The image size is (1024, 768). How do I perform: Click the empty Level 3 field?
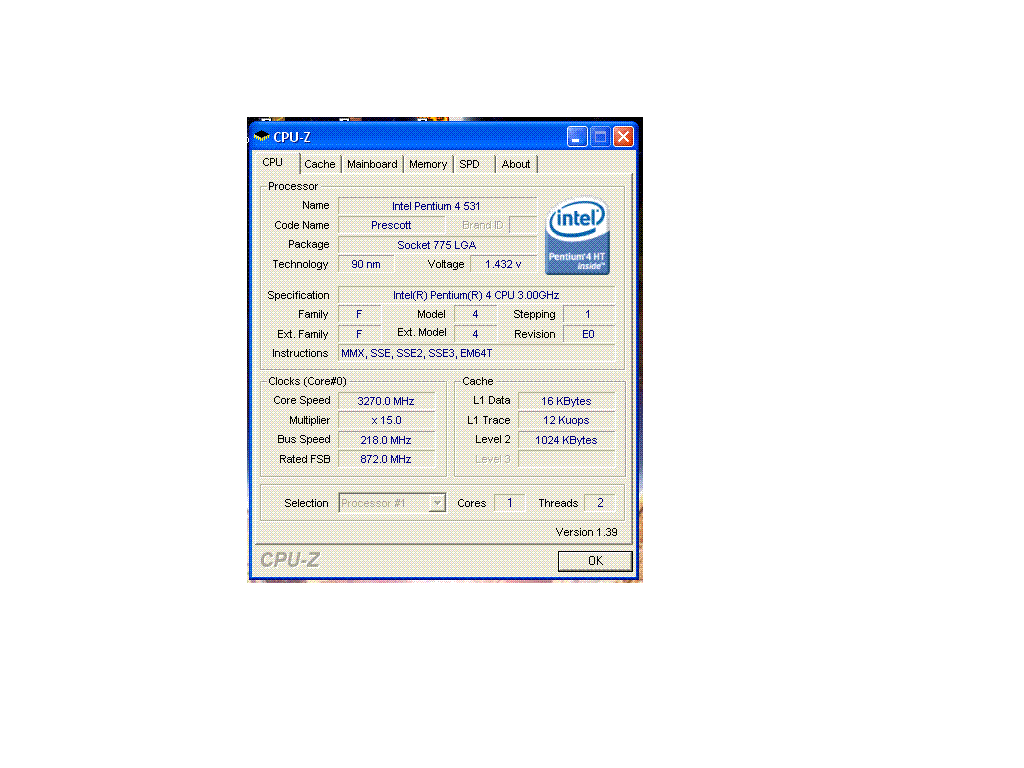(566, 460)
